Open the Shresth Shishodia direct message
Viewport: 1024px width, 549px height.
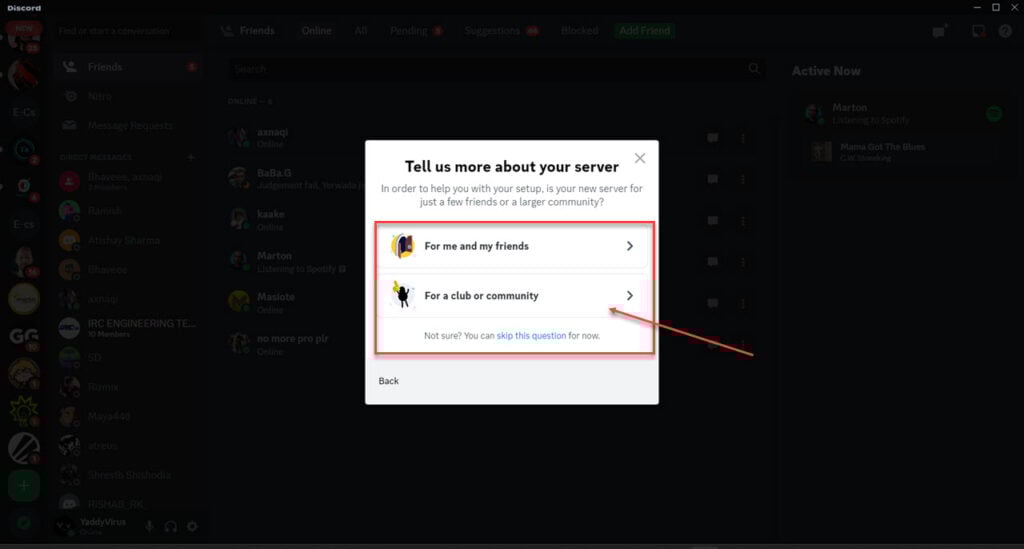[128, 475]
